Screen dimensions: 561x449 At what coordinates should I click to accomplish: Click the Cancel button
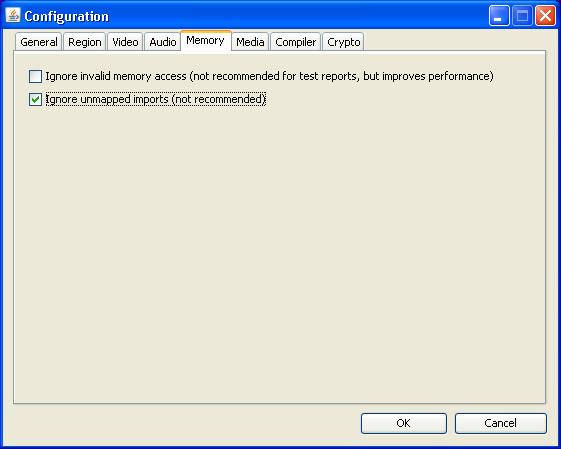point(501,423)
